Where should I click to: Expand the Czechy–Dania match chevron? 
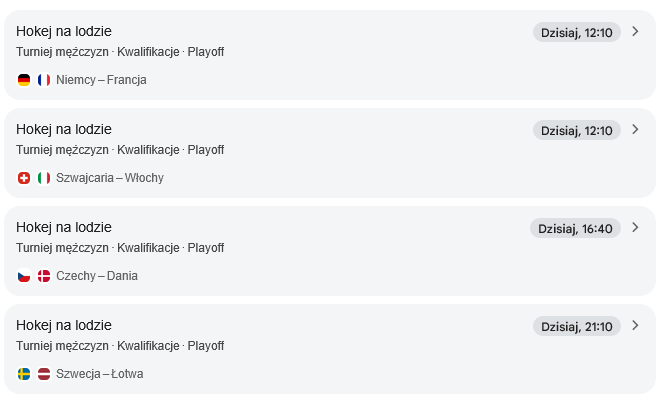[635, 228]
